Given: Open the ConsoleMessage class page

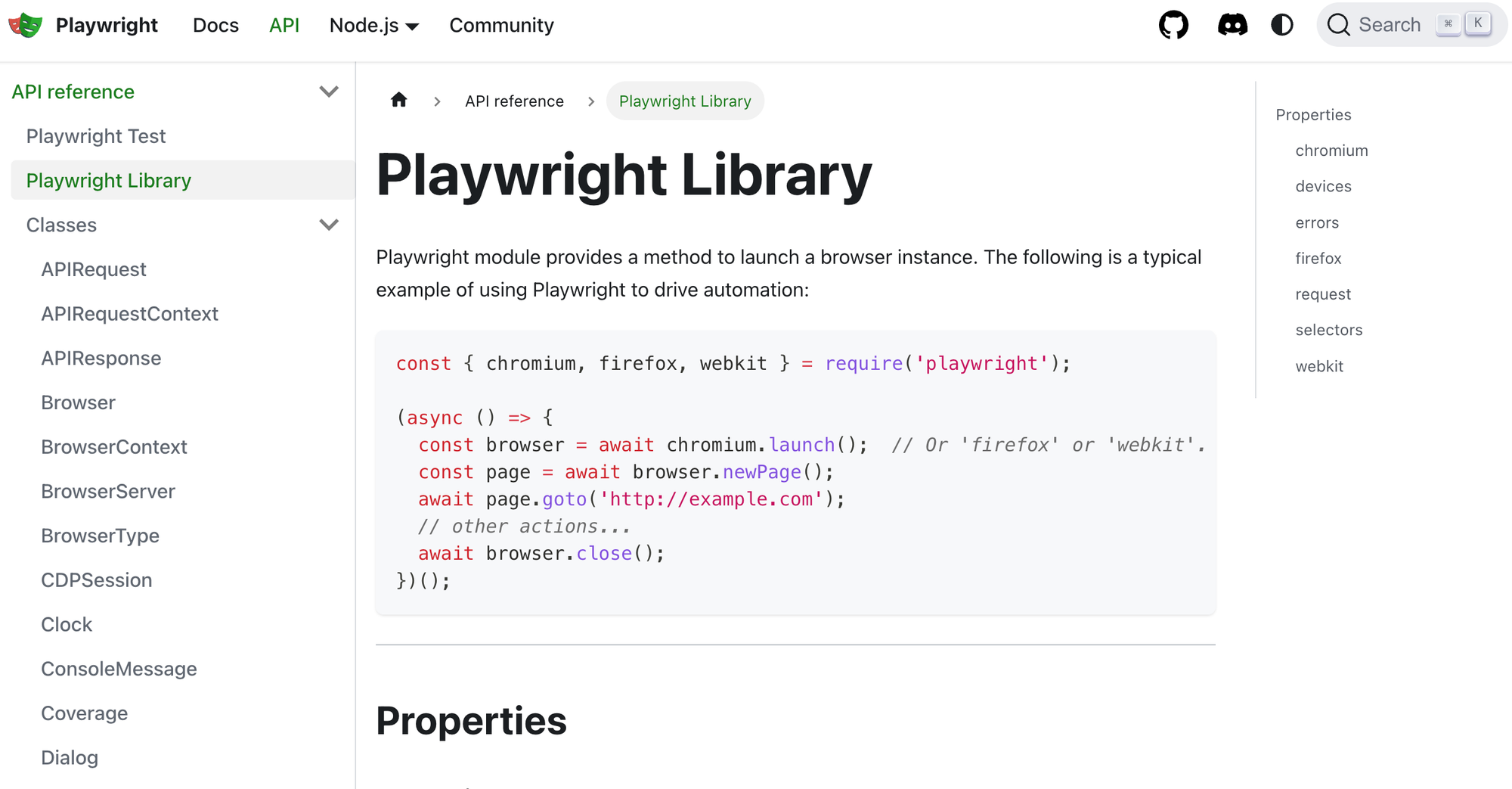Looking at the screenshot, I should (119, 669).
